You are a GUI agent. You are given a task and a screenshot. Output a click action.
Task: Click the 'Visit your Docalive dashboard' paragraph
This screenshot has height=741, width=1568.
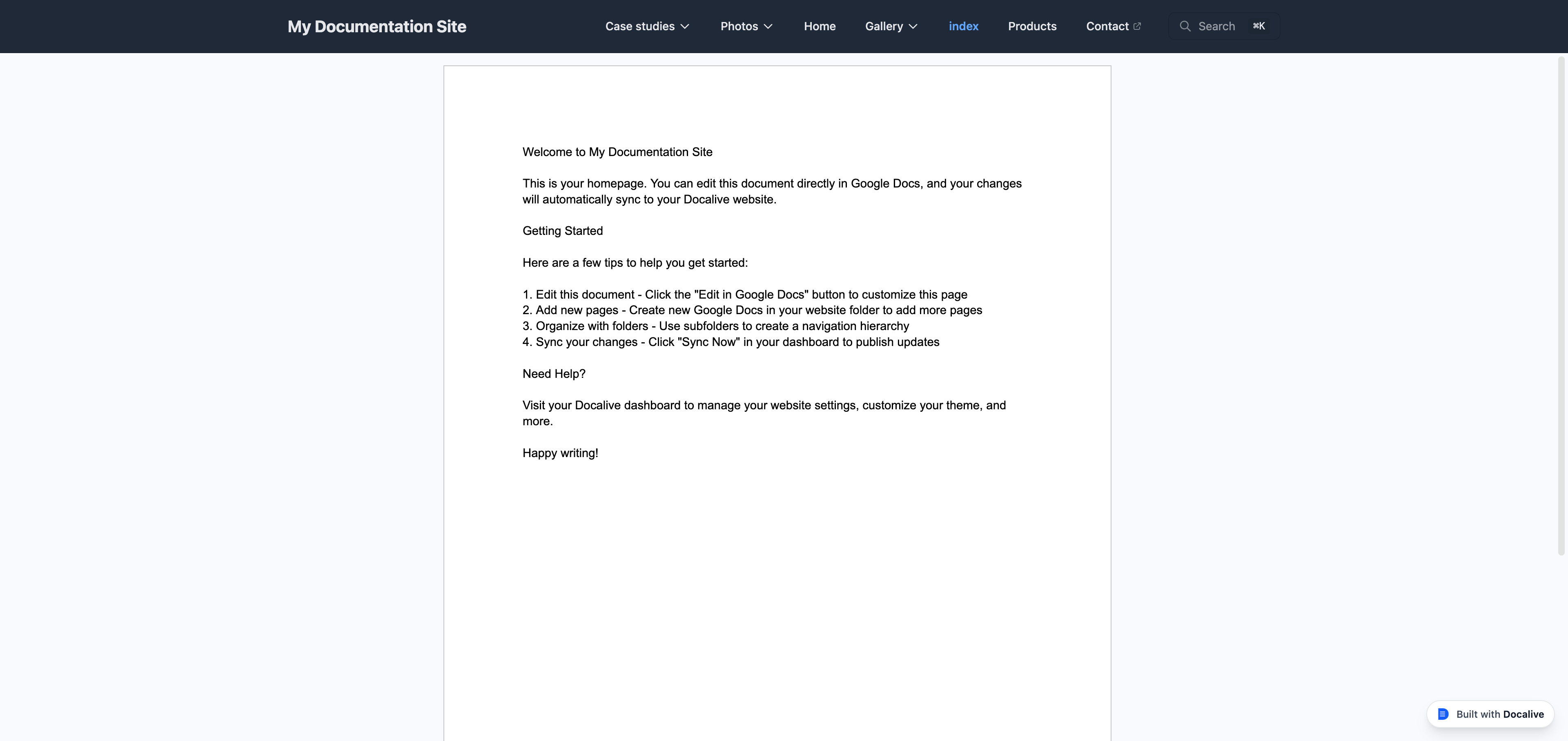(x=764, y=413)
